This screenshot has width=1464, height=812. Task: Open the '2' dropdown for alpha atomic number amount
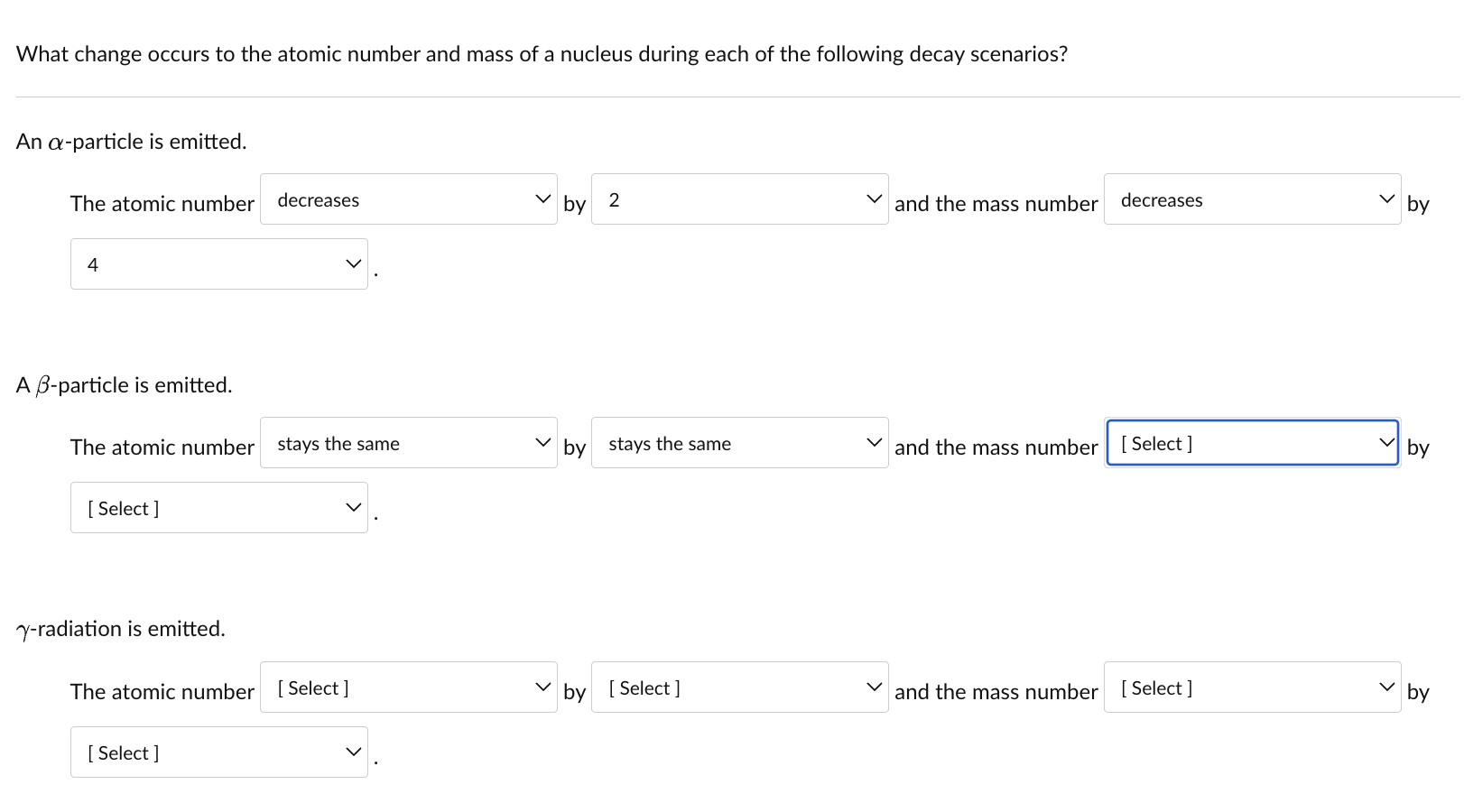tap(738, 198)
